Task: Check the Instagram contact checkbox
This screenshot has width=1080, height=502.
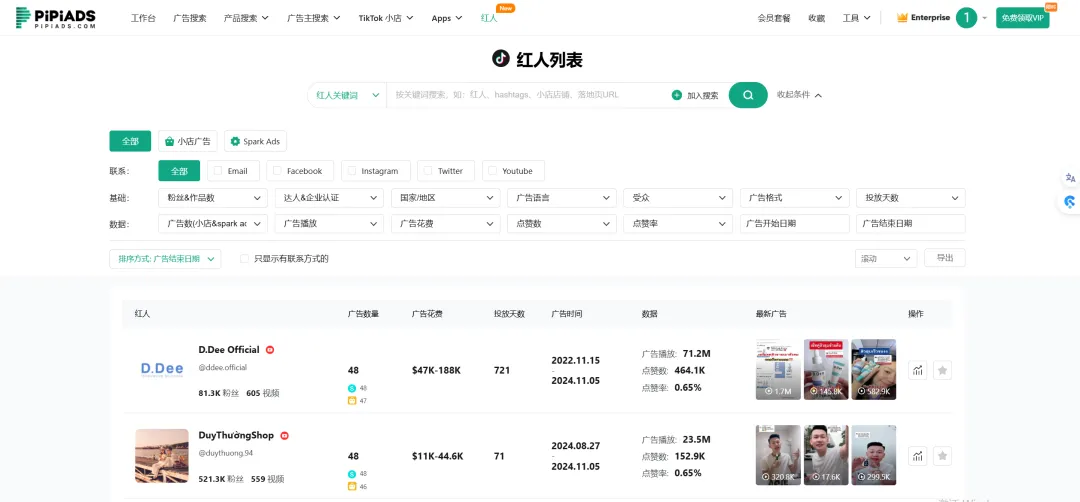Action: coord(352,171)
